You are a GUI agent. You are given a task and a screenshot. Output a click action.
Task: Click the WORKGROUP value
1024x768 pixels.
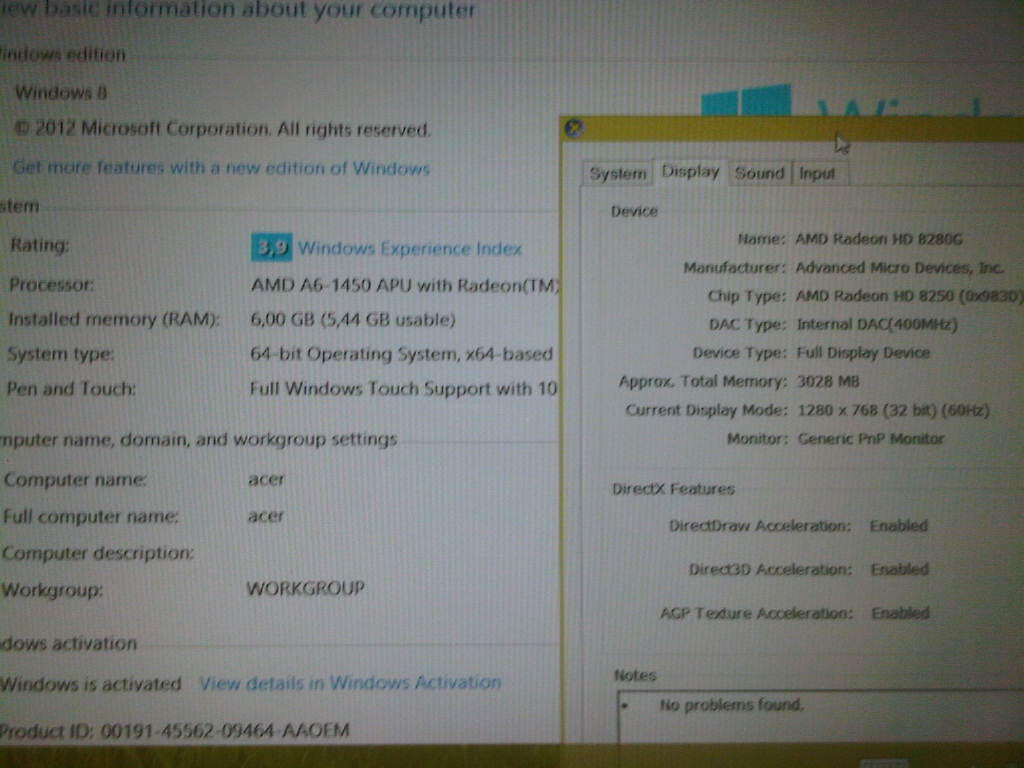(305, 588)
